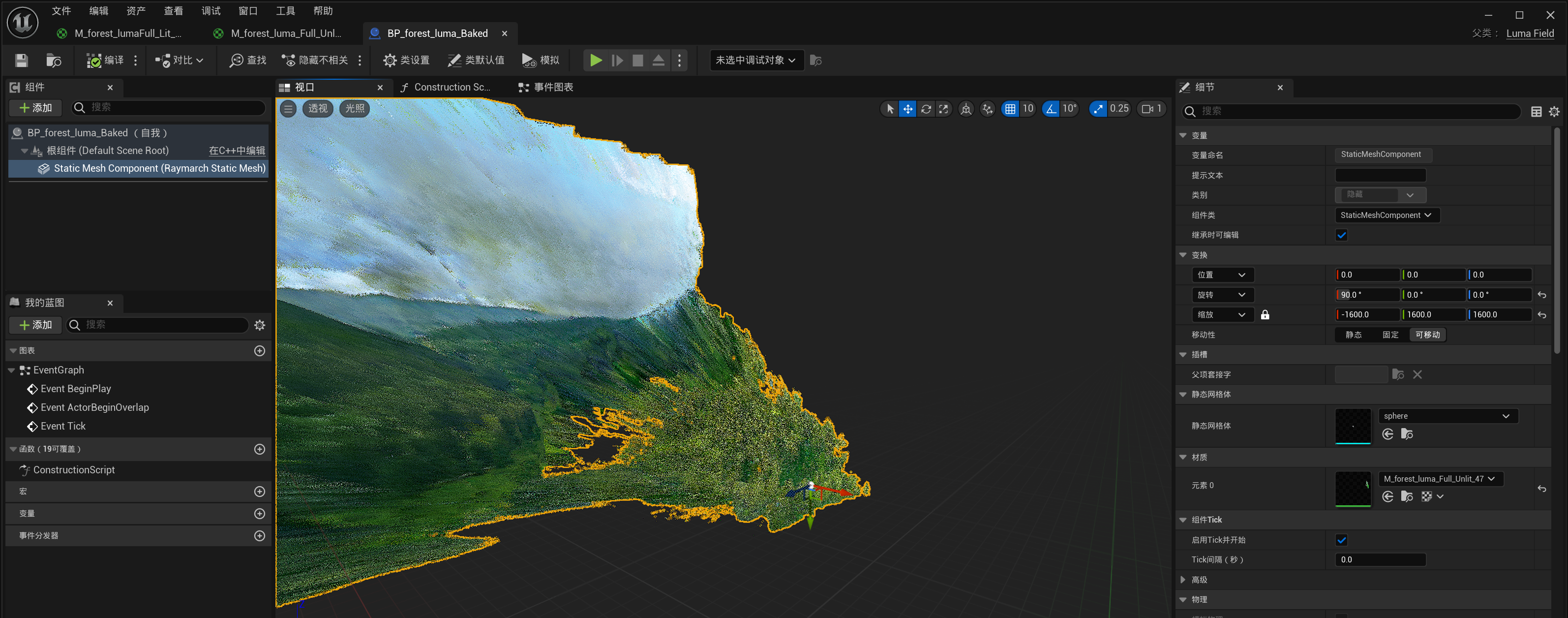Click the 添加 button in Components panel
The width and height of the screenshot is (1568, 618).
pyautogui.click(x=36, y=108)
